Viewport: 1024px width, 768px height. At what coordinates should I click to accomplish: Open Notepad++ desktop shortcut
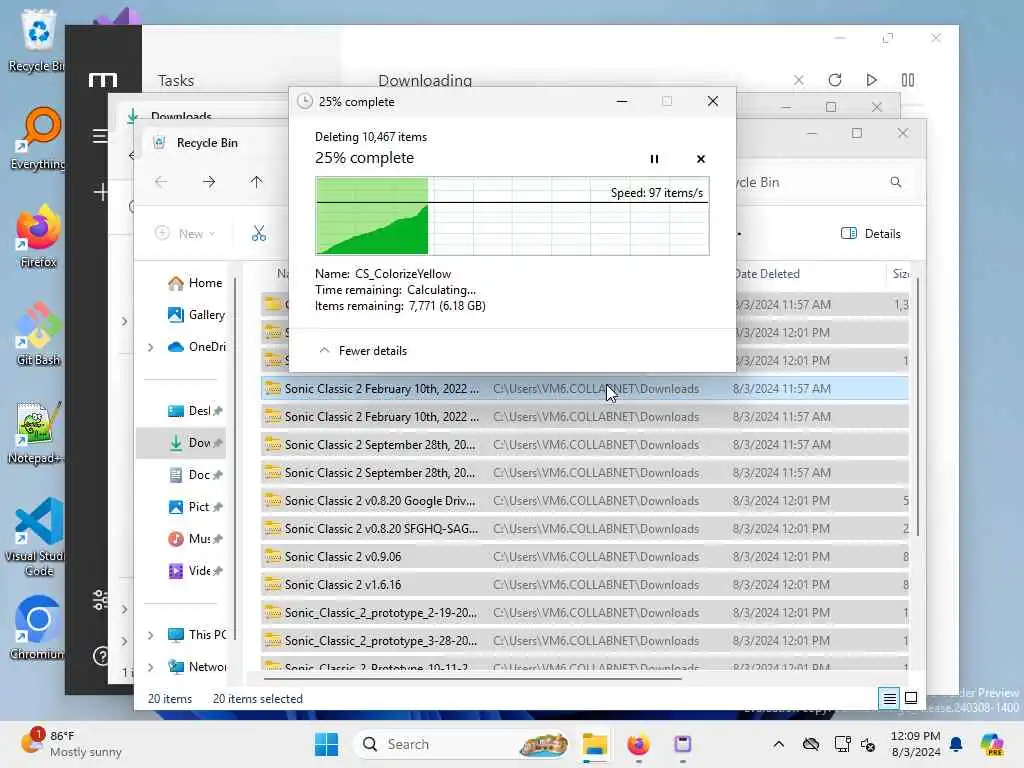pyautogui.click(x=37, y=432)
